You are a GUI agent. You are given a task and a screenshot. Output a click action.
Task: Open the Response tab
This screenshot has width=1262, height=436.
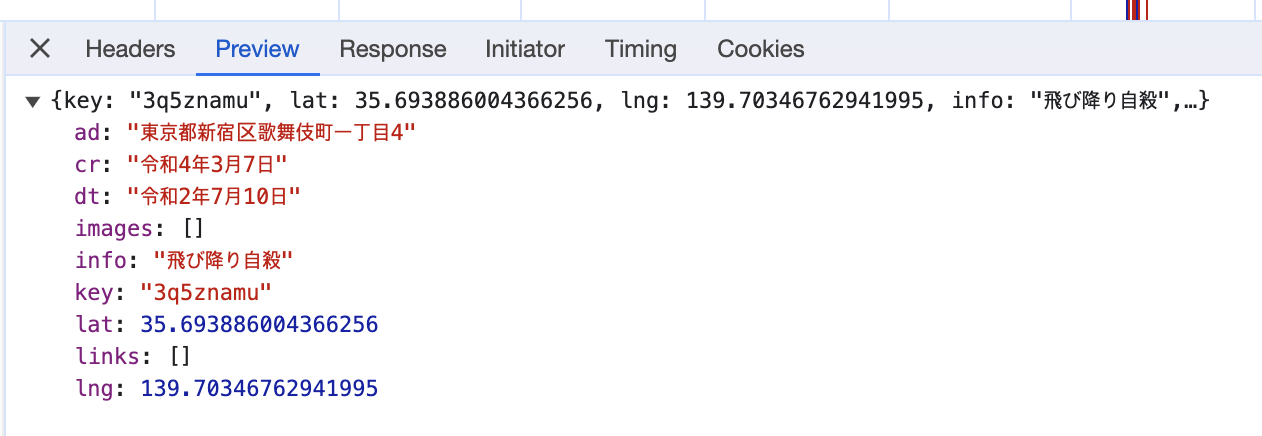tap(392, 48)
